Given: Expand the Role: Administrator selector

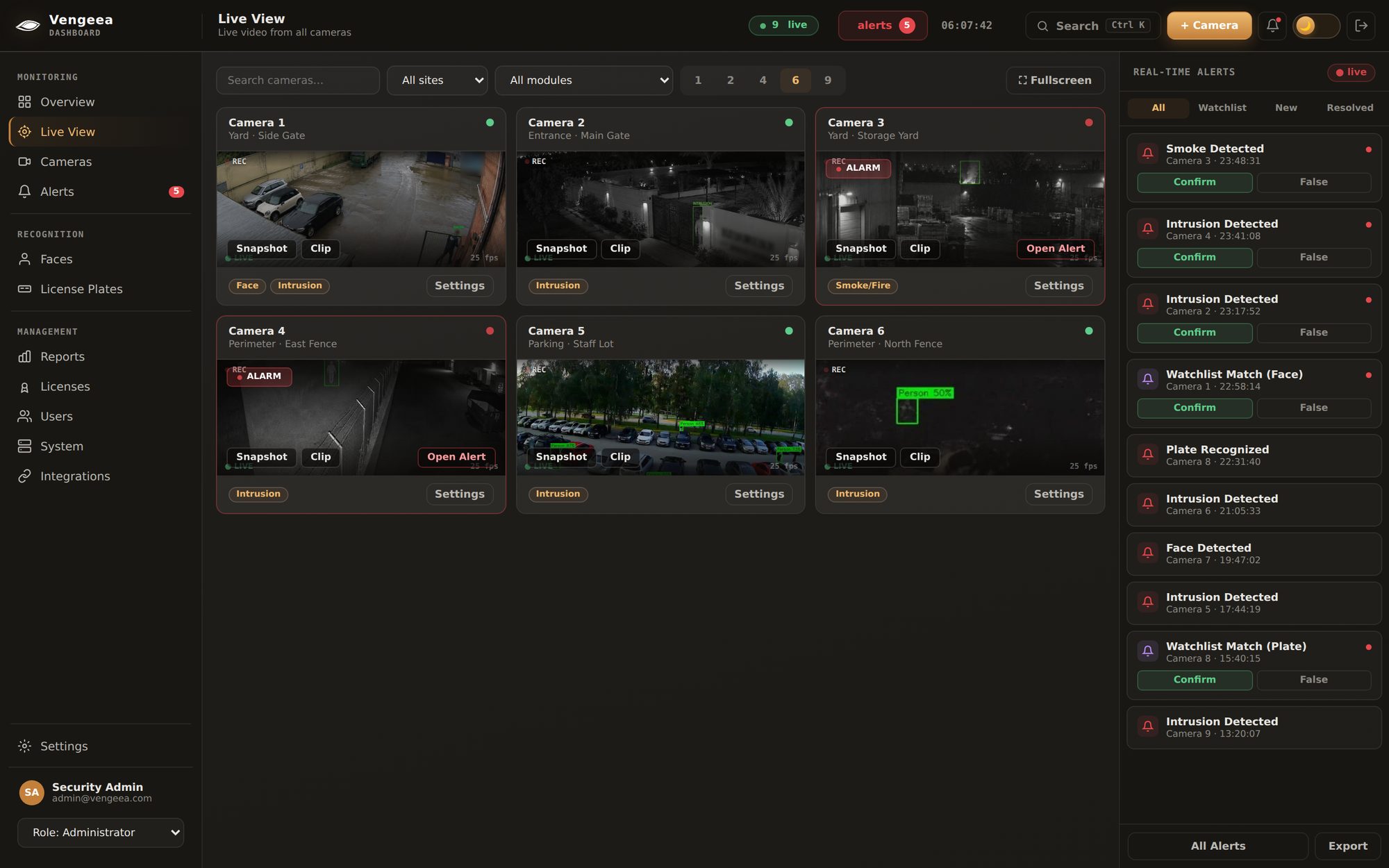Looking at the screenshot, I should tap(101, 833).
